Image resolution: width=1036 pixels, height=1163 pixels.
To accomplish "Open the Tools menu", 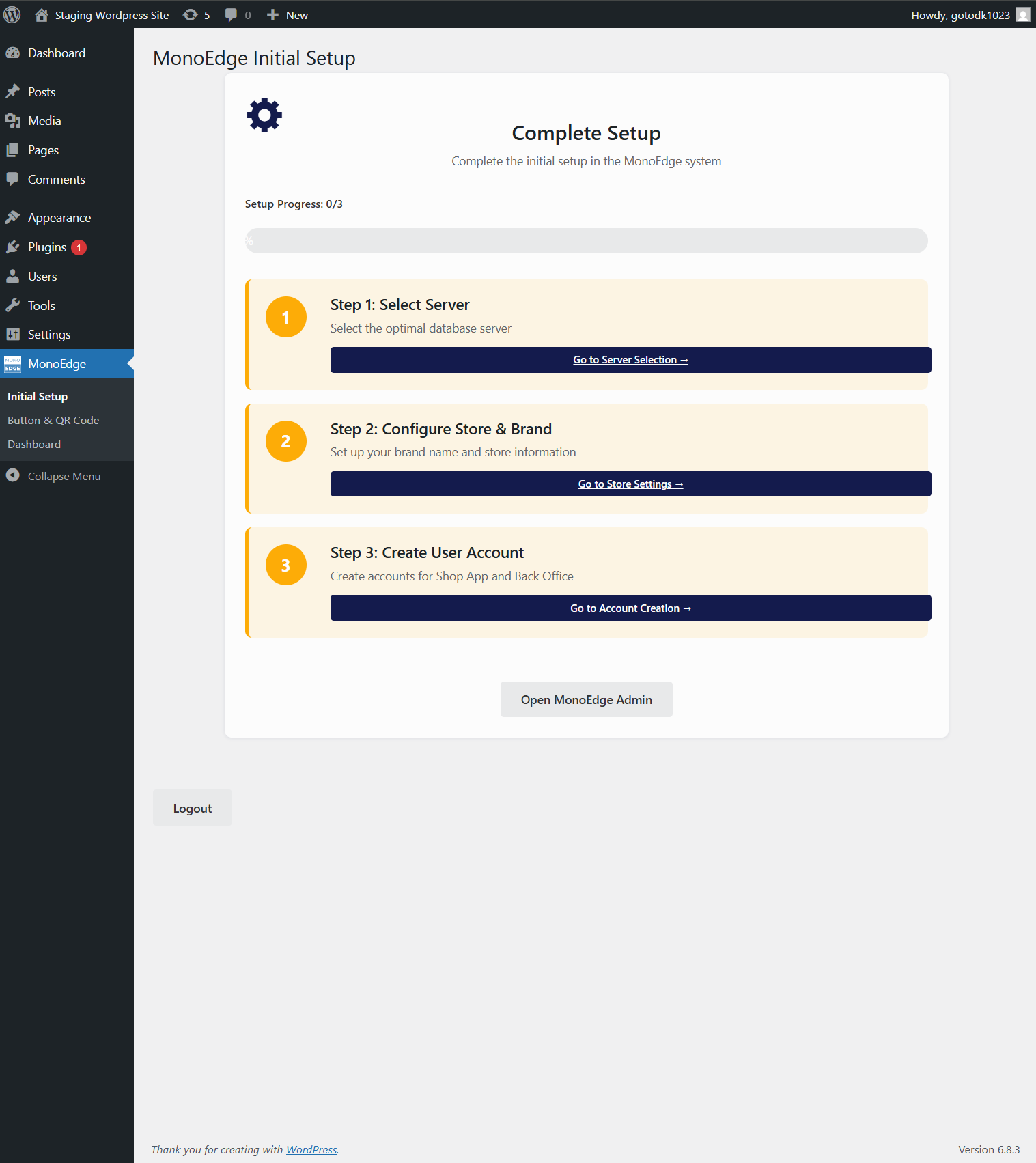I will point(67,306).
